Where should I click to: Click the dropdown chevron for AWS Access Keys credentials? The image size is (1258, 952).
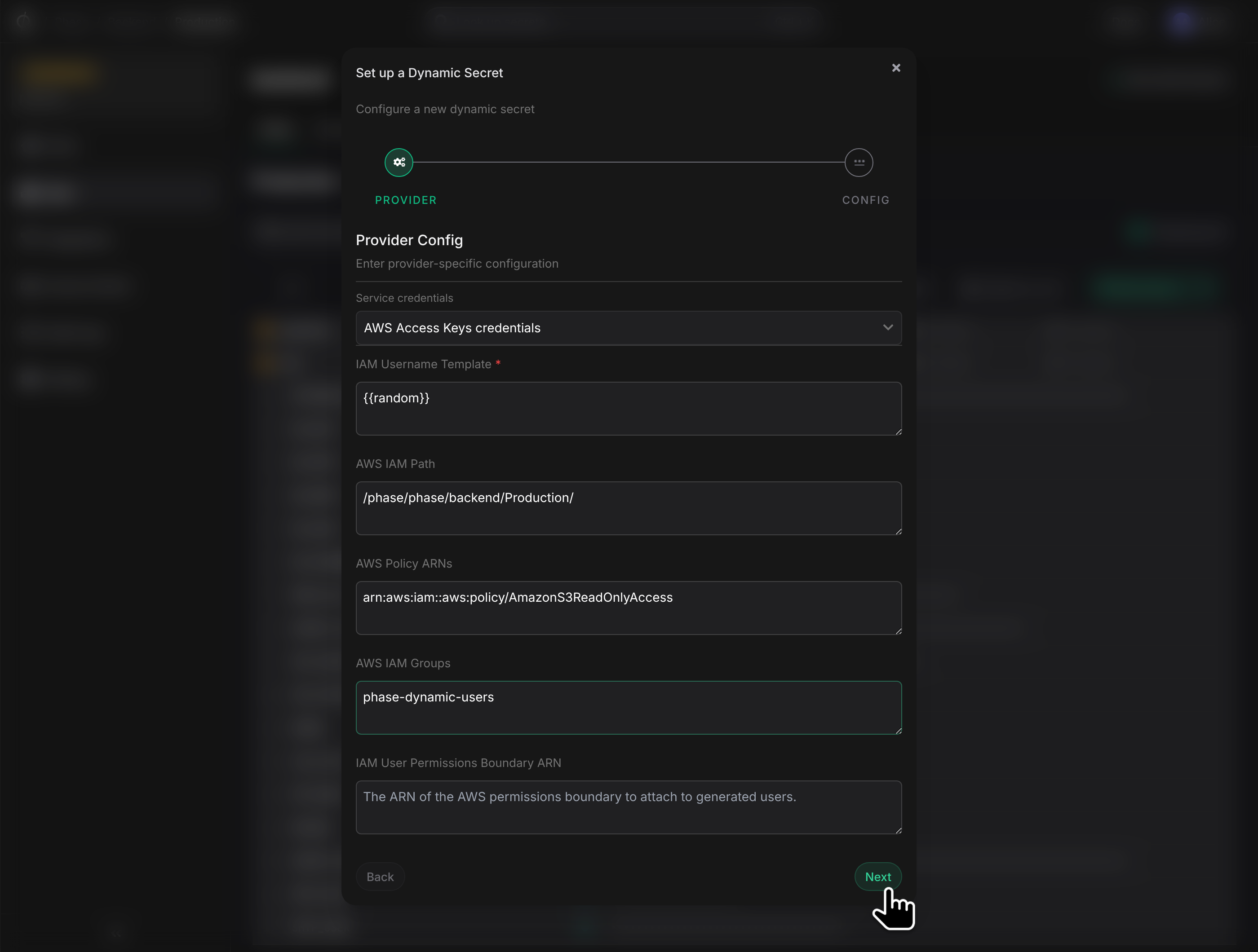tap(888, 327)
